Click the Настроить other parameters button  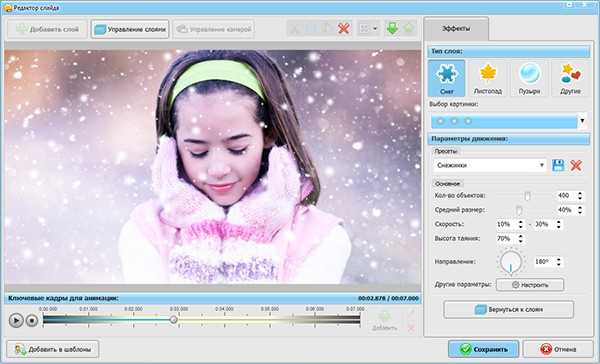530,285
